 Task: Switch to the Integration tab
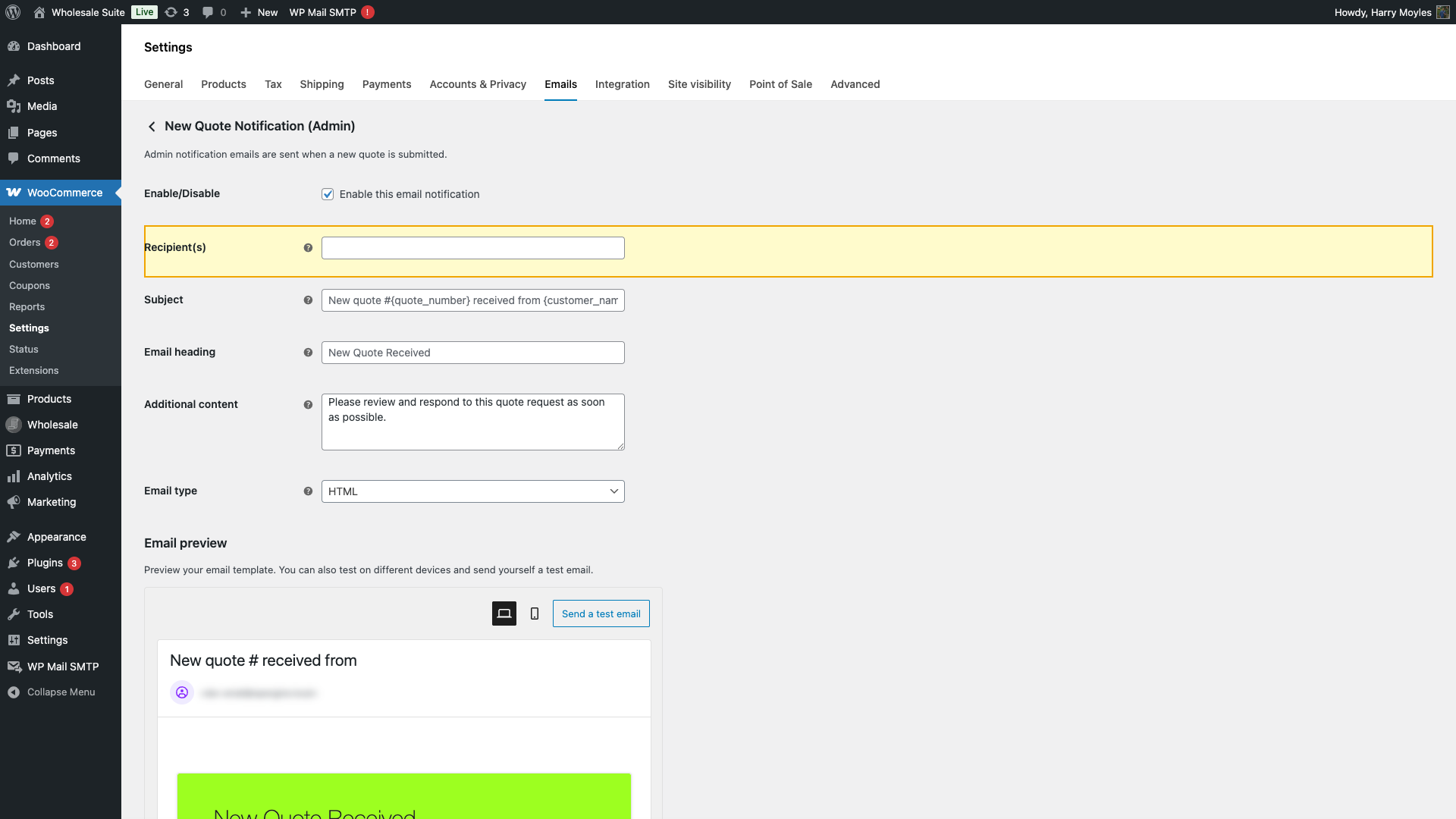click(x=622, y=84)
